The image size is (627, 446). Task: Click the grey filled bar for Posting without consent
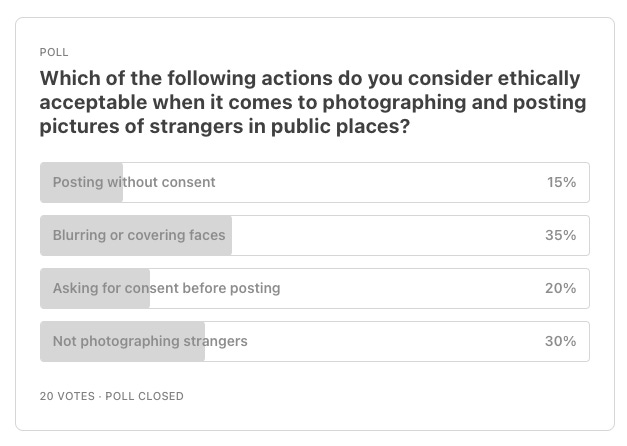click(82, 182)
